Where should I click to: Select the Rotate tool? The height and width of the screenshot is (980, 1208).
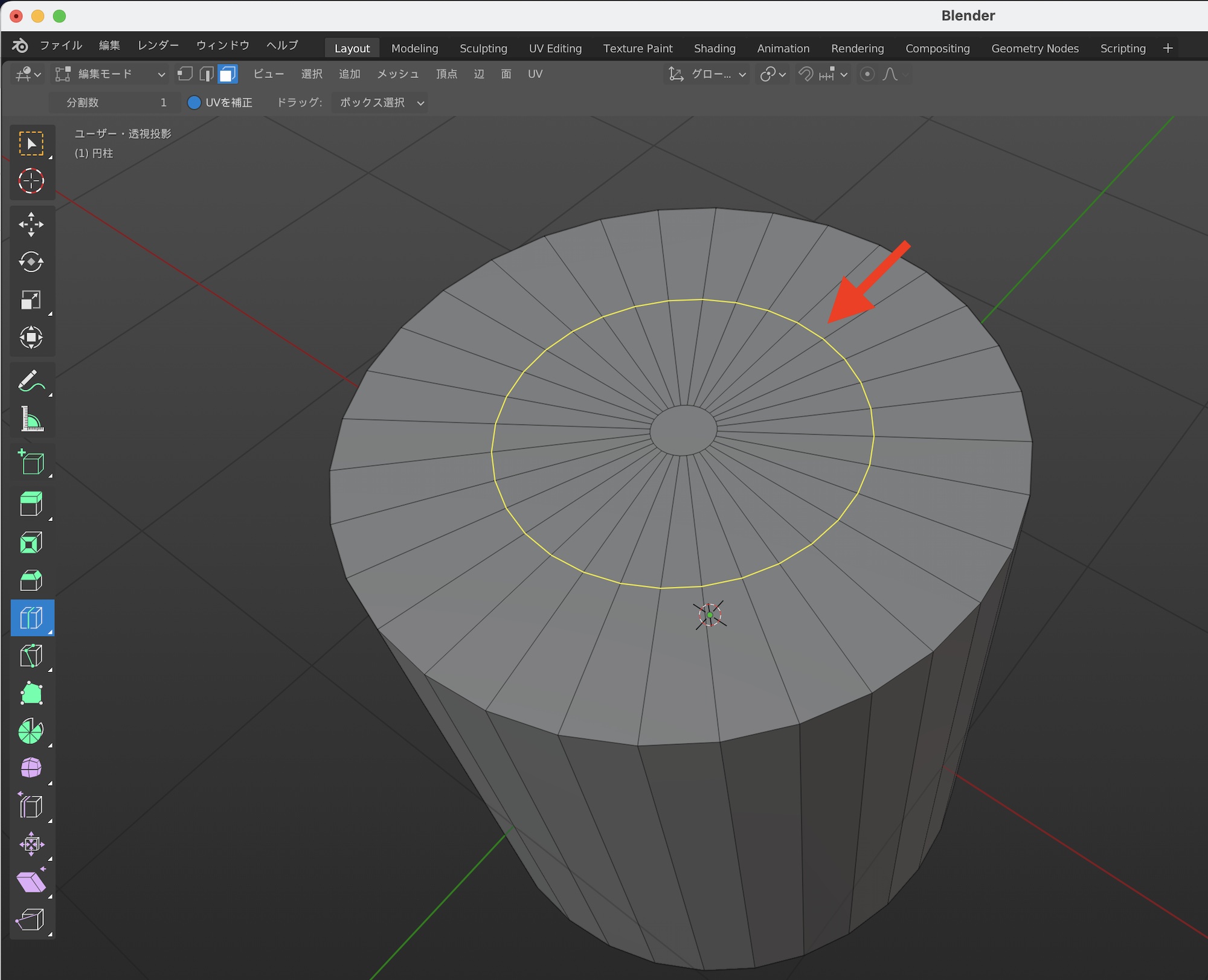coord(31,262)
